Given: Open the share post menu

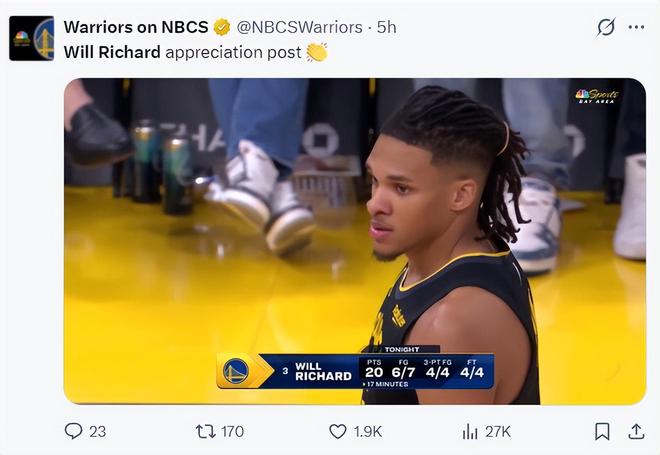Looking at the screenshot, I should (636, 431).
